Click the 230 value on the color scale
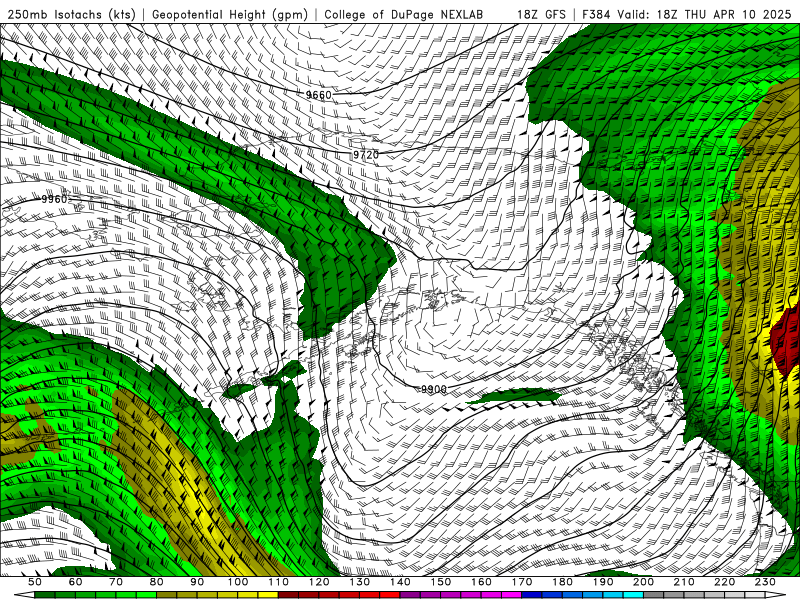This screenshot has width=800, height=600. (765, 582)
